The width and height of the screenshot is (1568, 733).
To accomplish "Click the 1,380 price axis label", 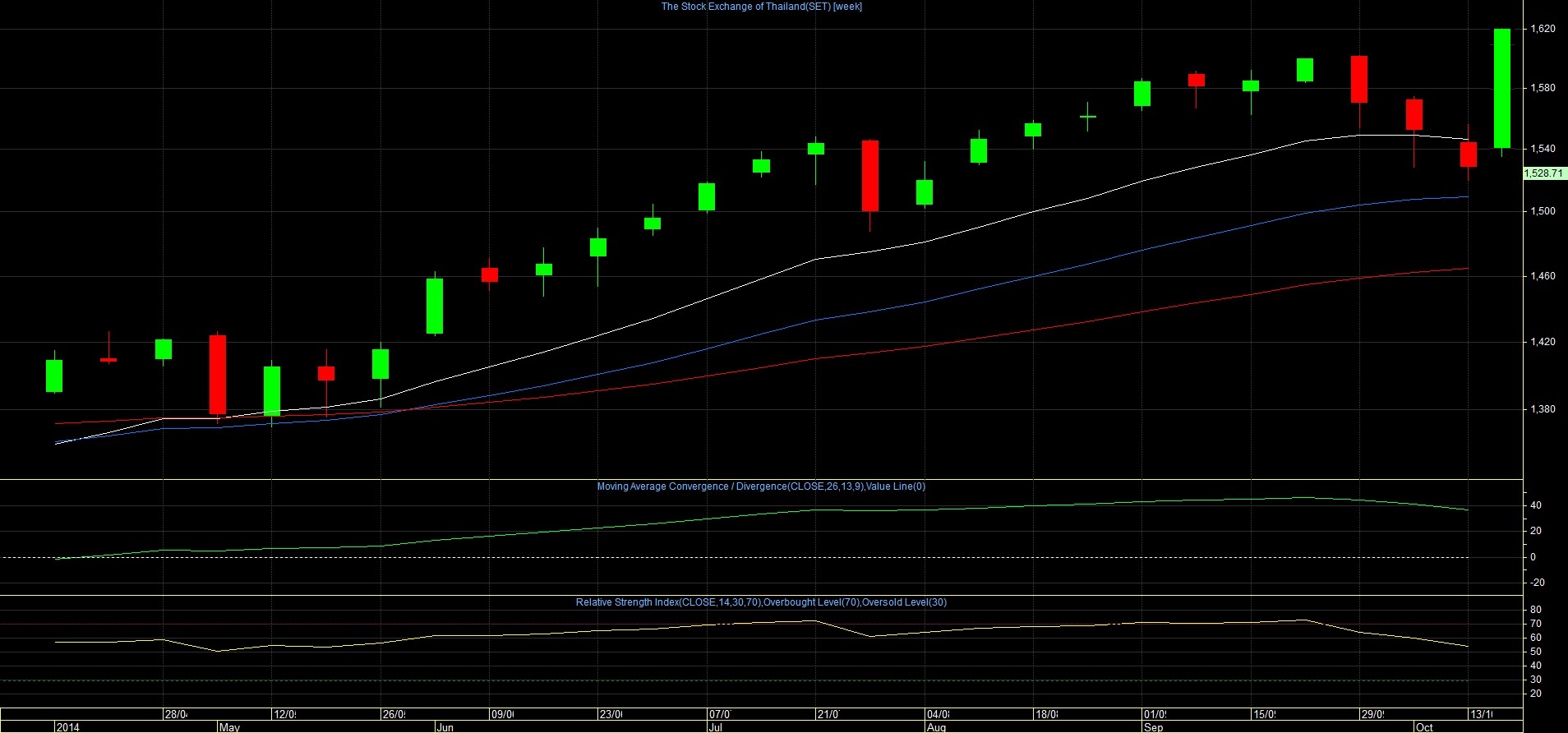I will pos(1542,409).
